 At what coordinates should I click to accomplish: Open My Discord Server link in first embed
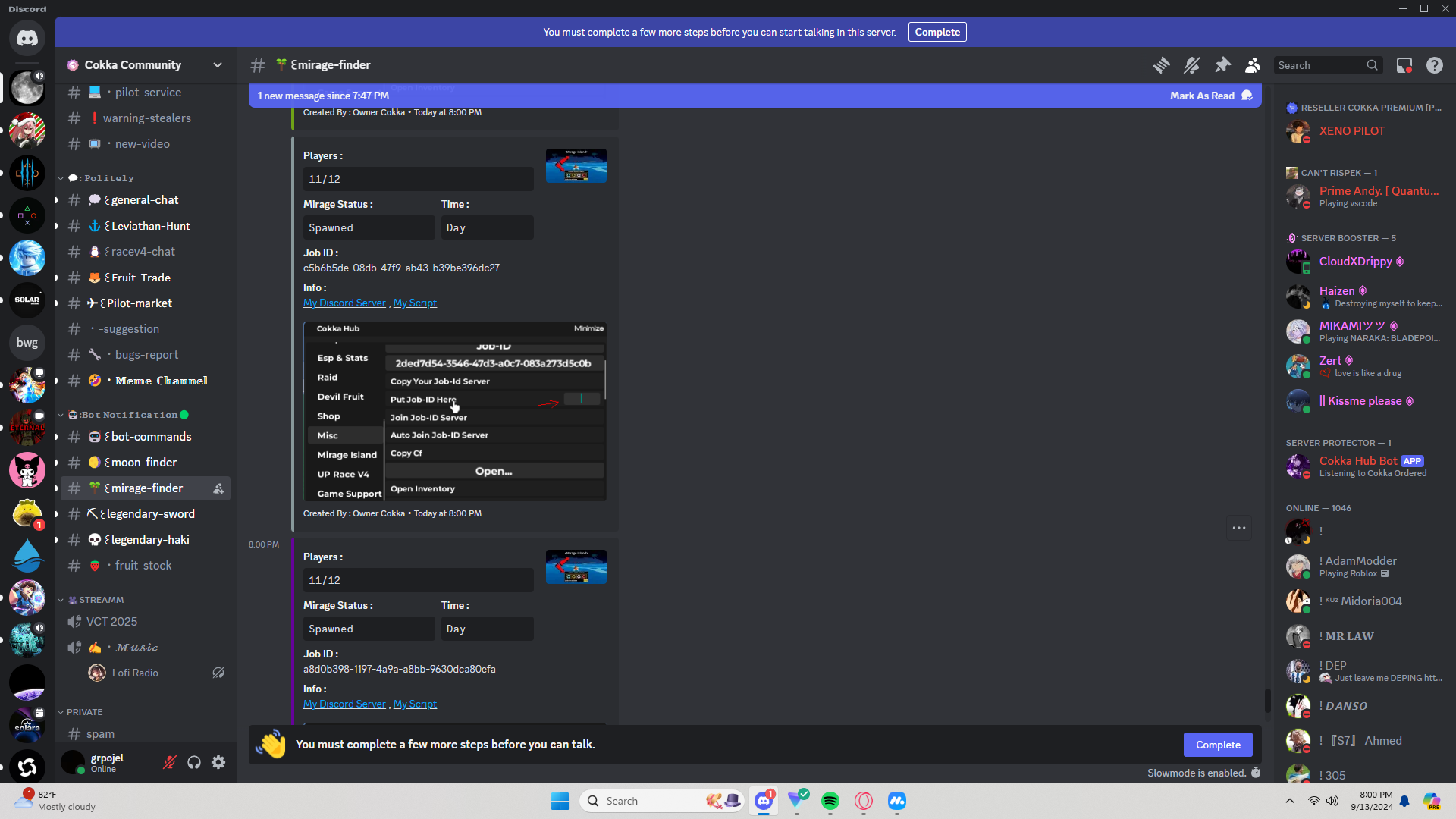click(344, 303)
